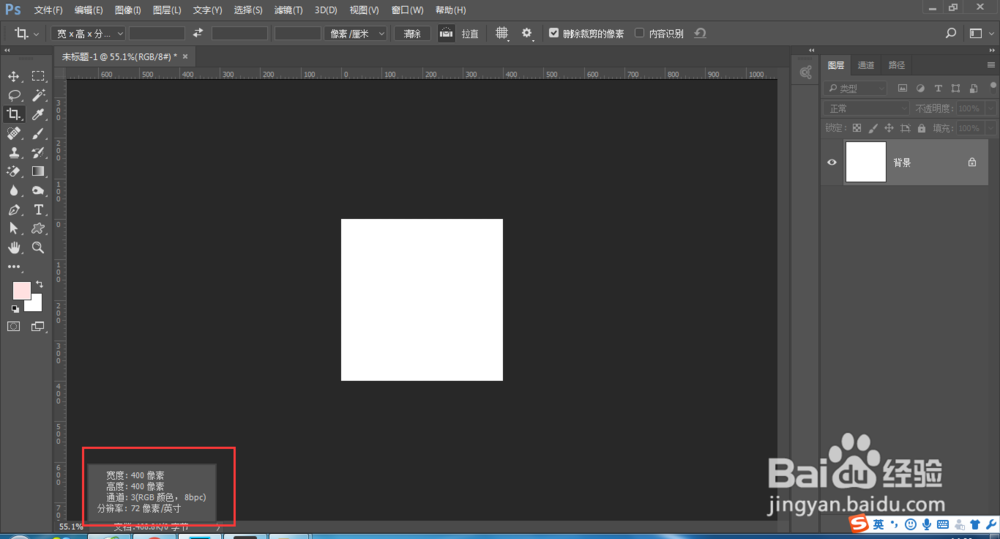
Task: Toggle pixel layer filter
Action: [x=902, y=88]
